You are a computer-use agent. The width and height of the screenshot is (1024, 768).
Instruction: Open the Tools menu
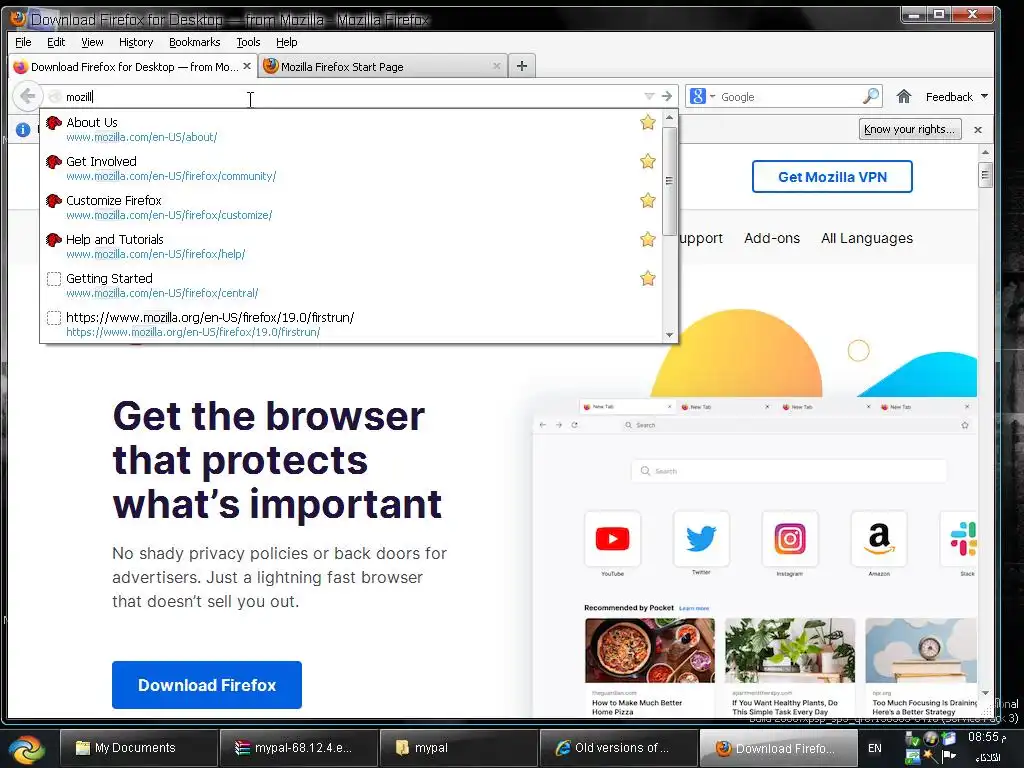pos(248,42)
